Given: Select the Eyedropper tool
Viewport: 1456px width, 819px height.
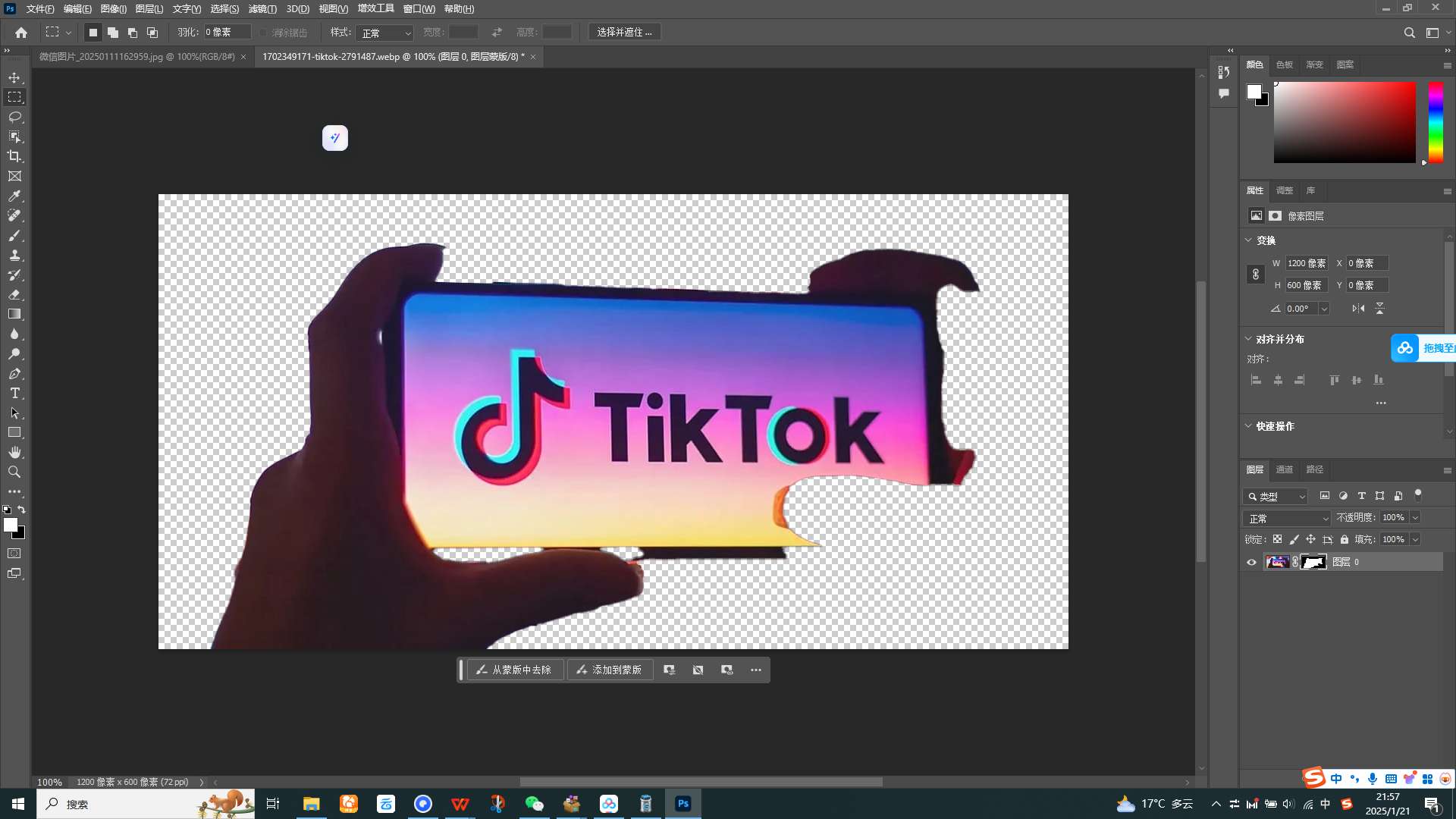Looking at the screenshot, I should point(14,196).
